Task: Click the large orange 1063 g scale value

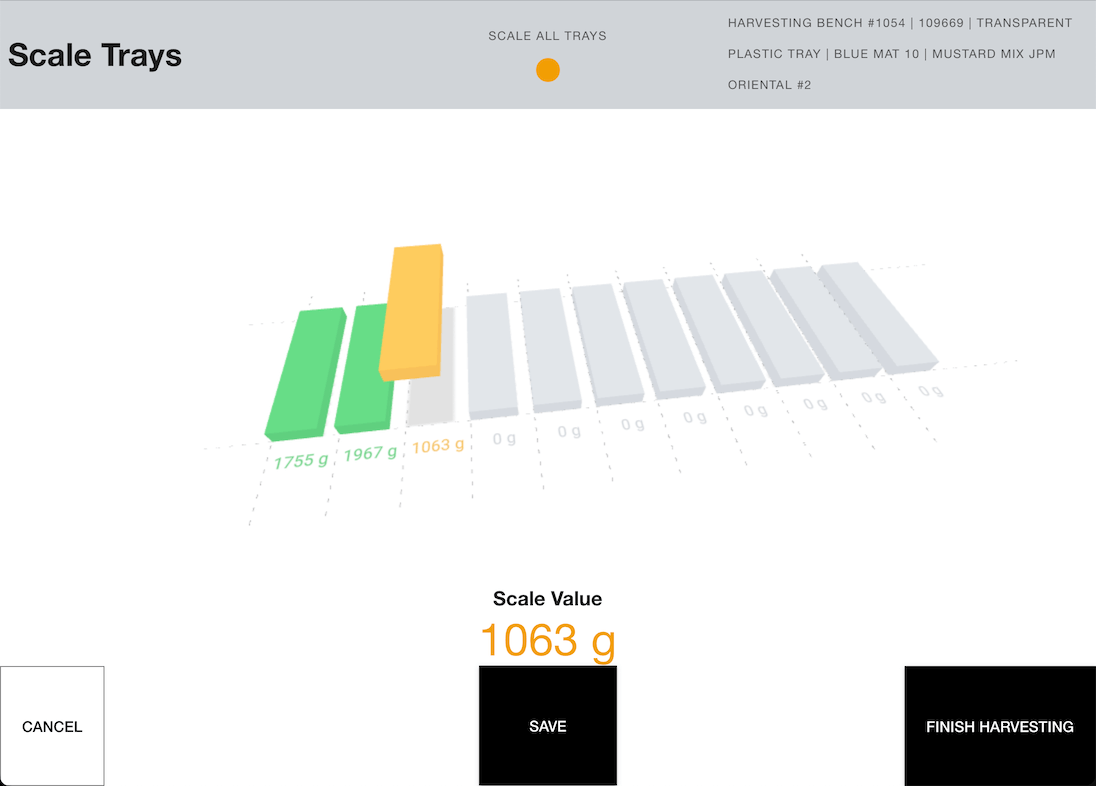Action: coord(548,640)
